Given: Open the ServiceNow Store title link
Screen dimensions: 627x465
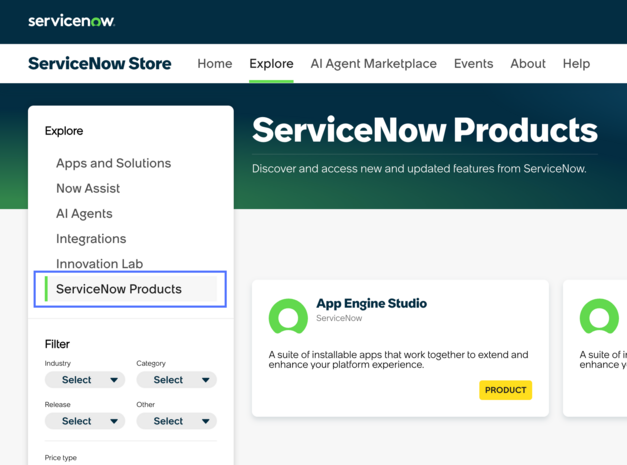Looking at the screenshot, I should (100, 64).
